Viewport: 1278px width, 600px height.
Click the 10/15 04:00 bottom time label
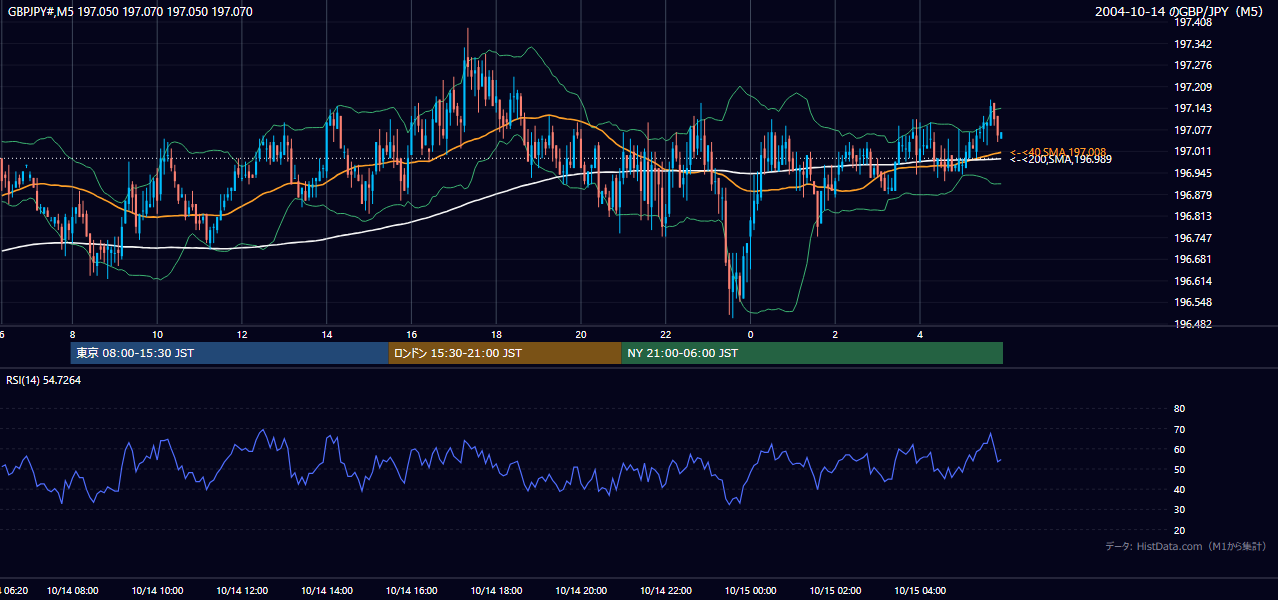(920, 590)
